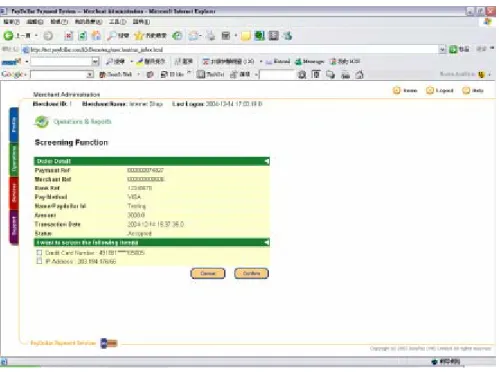
Task: Click the Google logo on Google toolbar
Action: coord(12,74)
